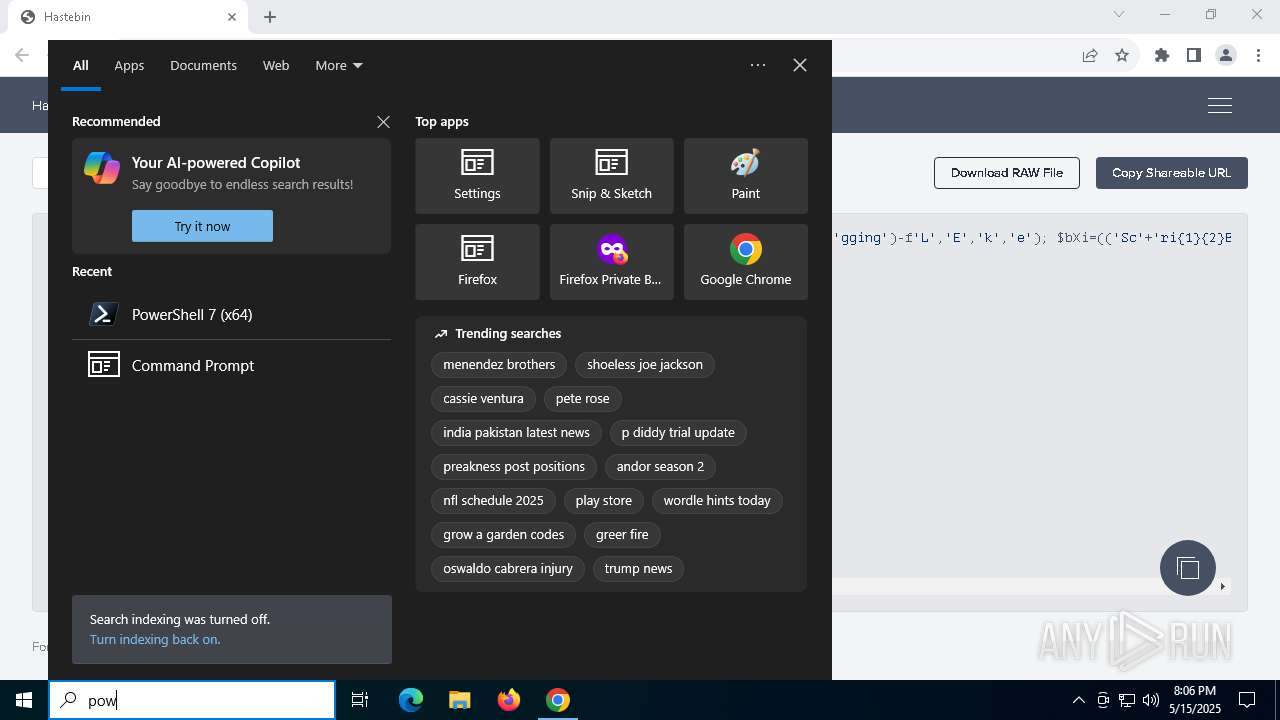The height and width of the screenshot is (720, 1280).
Task: Open Hastebin hamburger menu
Action: pos(1219,105)
